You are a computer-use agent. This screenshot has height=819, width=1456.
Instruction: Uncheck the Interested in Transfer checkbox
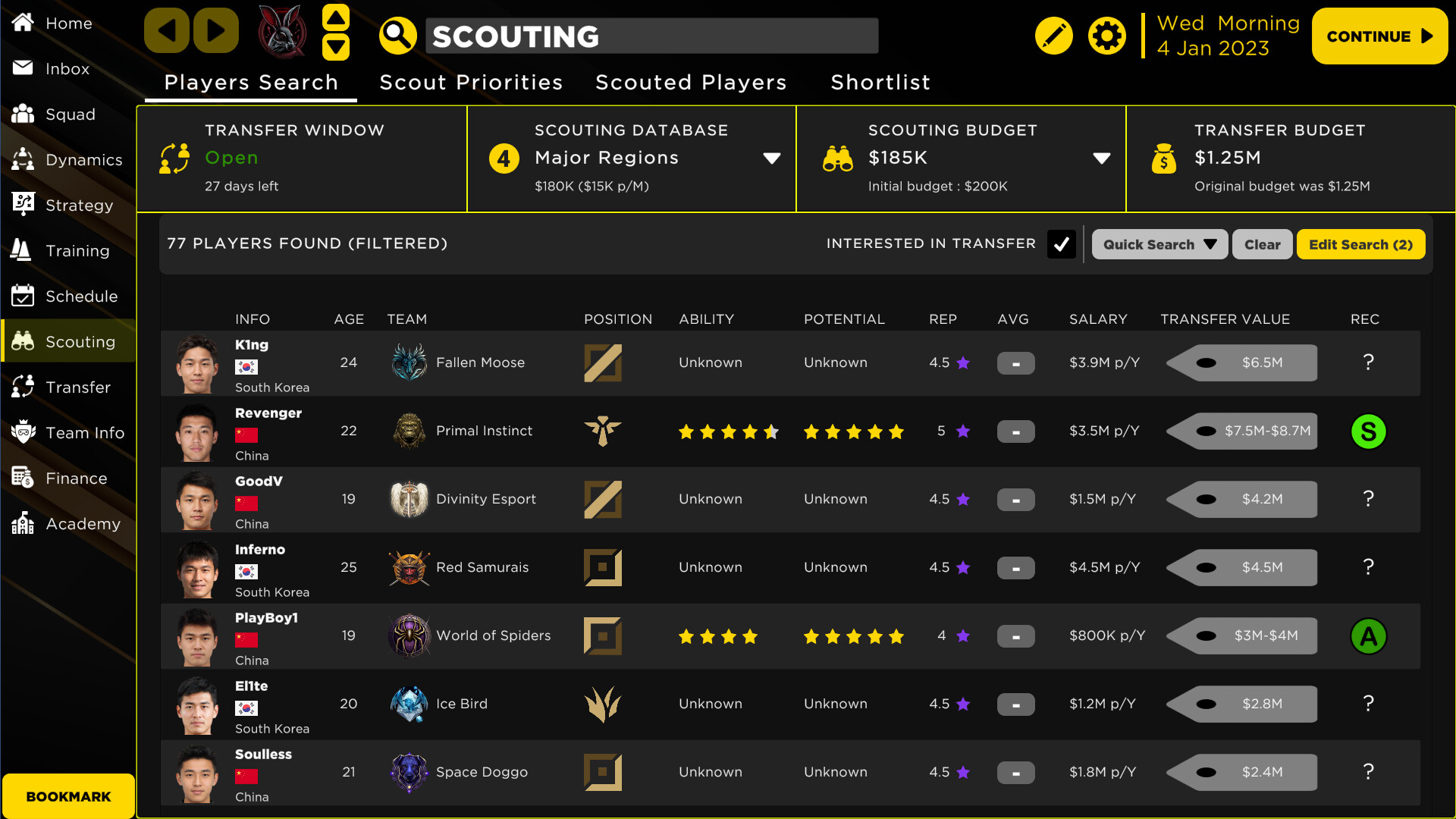pyautogui.click(x=1061, y=244)
